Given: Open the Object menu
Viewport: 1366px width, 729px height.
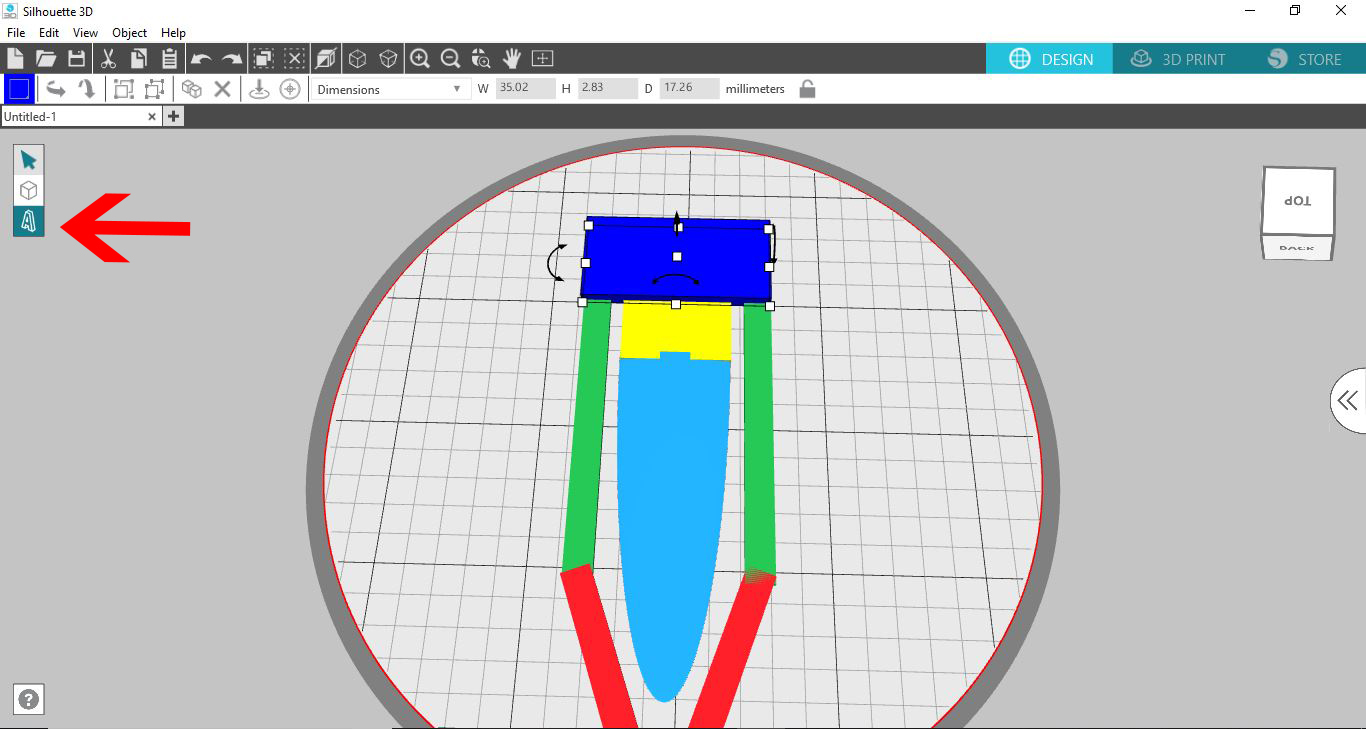Looking at the screenshot, I should tap(130, 33).
